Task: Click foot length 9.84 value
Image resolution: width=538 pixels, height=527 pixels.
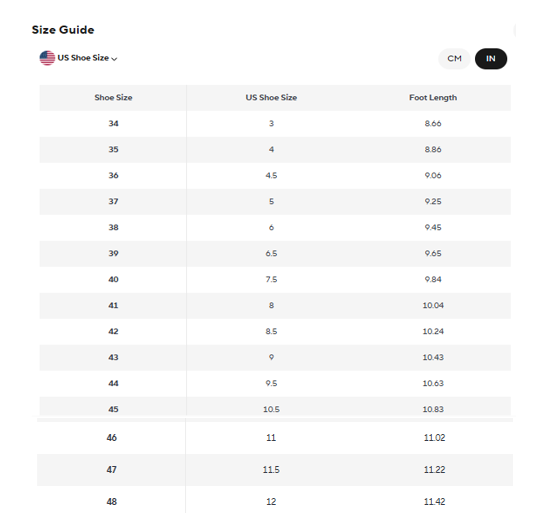Action: point(433,279)
